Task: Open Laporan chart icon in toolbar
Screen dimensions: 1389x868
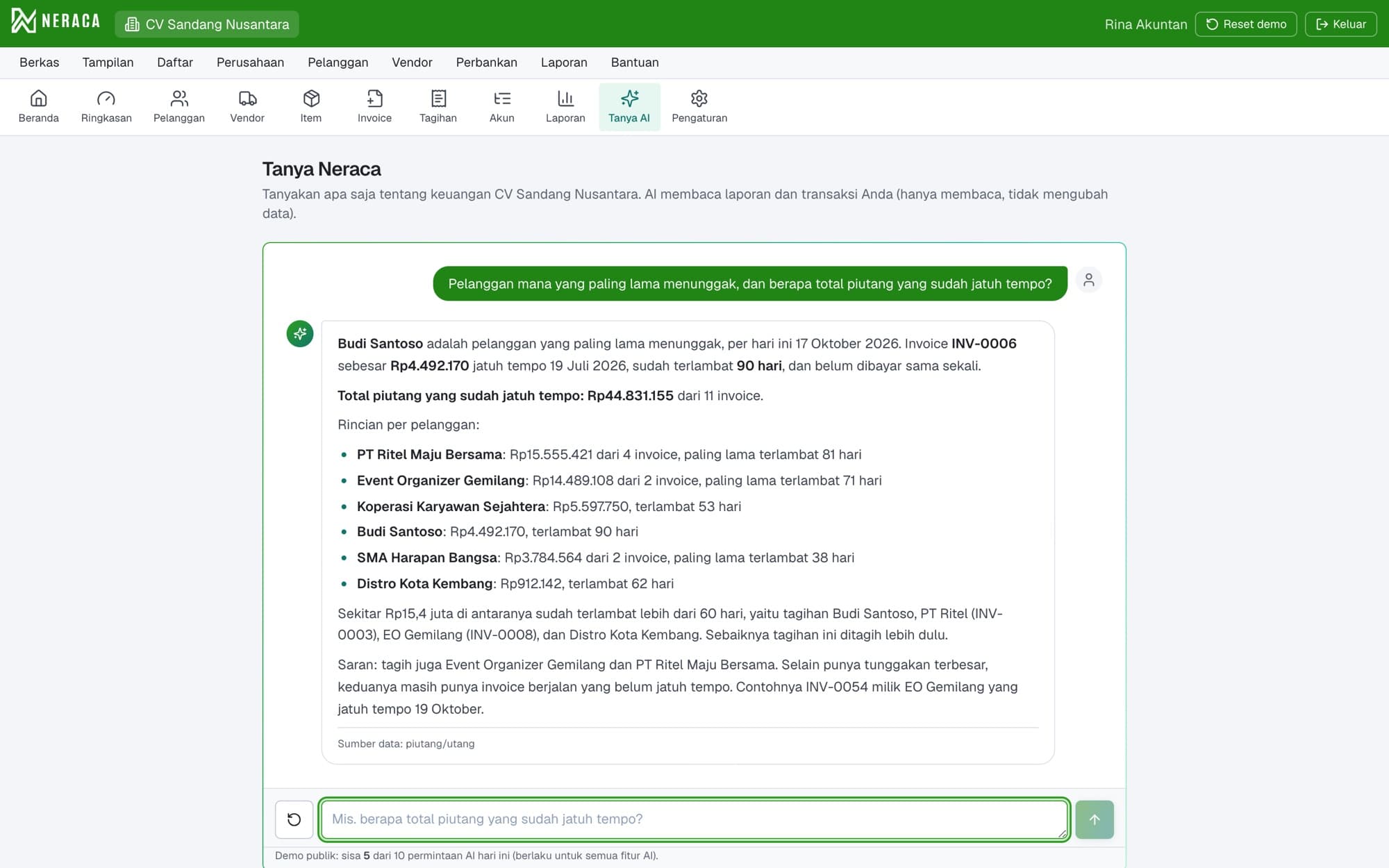Action: click(x=565, y=107)
